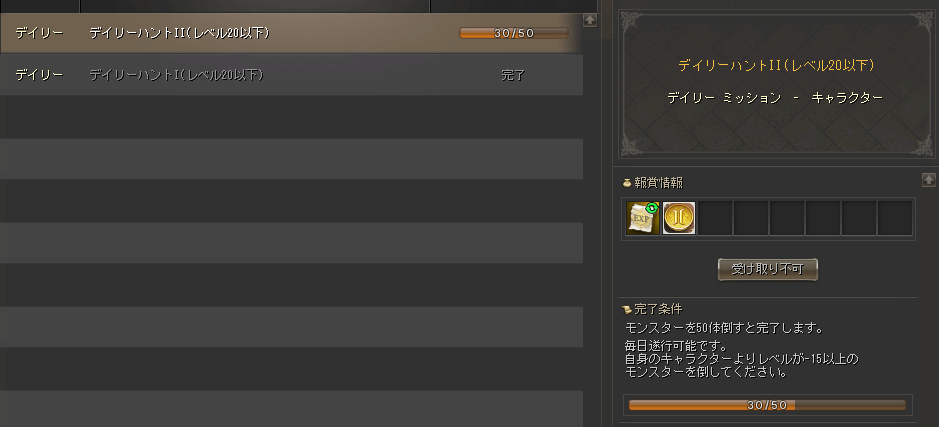The image size is (939, 427).
Task: Select the last empty reward slot in 報賞情報
Action: click(895, 218)
